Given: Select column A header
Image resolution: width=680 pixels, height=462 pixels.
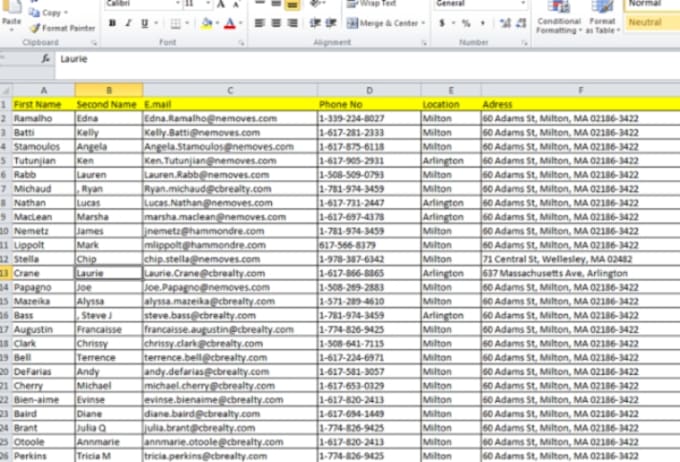Looking at the screenshot, I should (x=43, y=90).
